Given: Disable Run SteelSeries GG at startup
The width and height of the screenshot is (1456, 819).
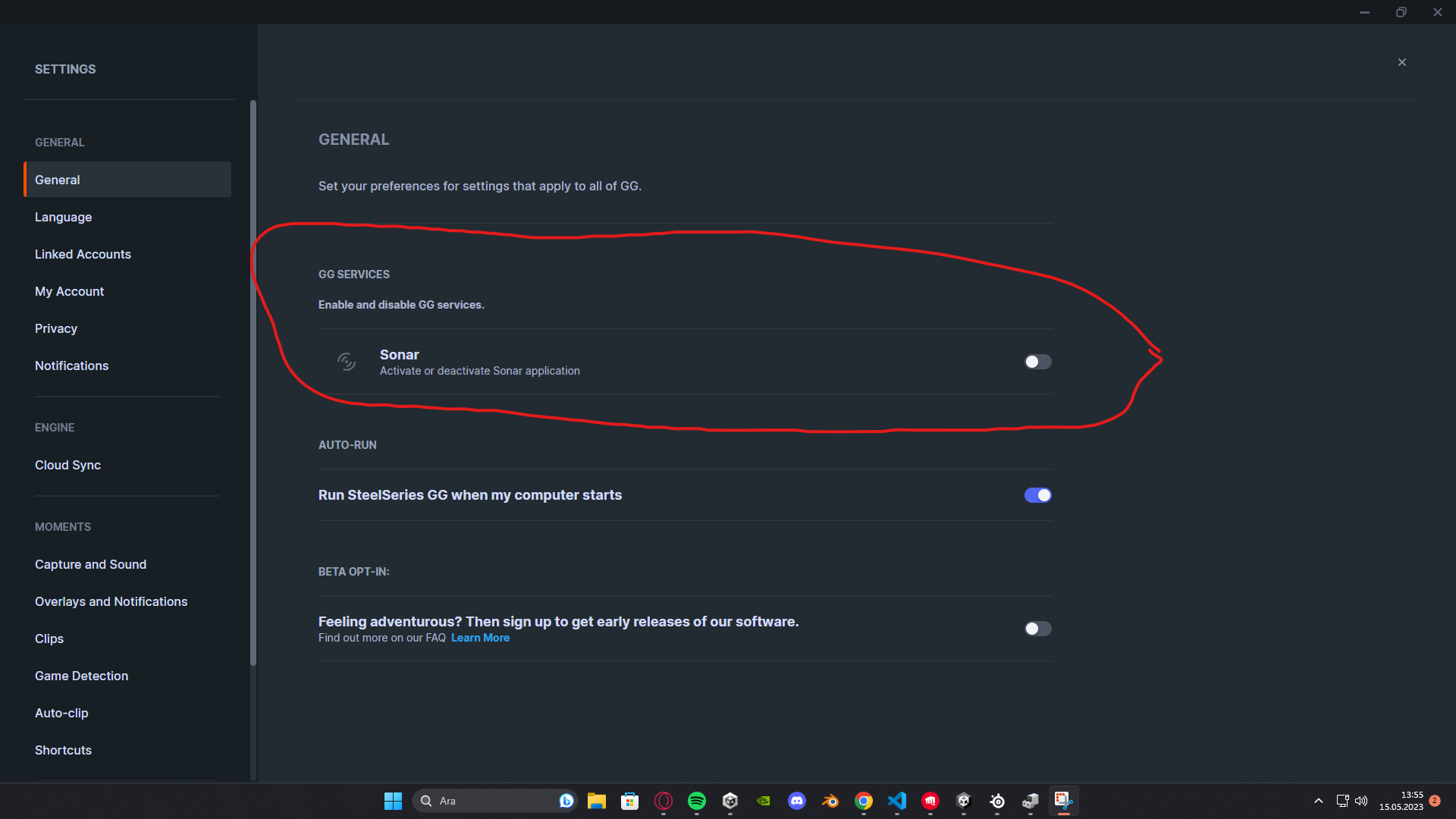Looking at the screenshot, I should [1037, 495].
